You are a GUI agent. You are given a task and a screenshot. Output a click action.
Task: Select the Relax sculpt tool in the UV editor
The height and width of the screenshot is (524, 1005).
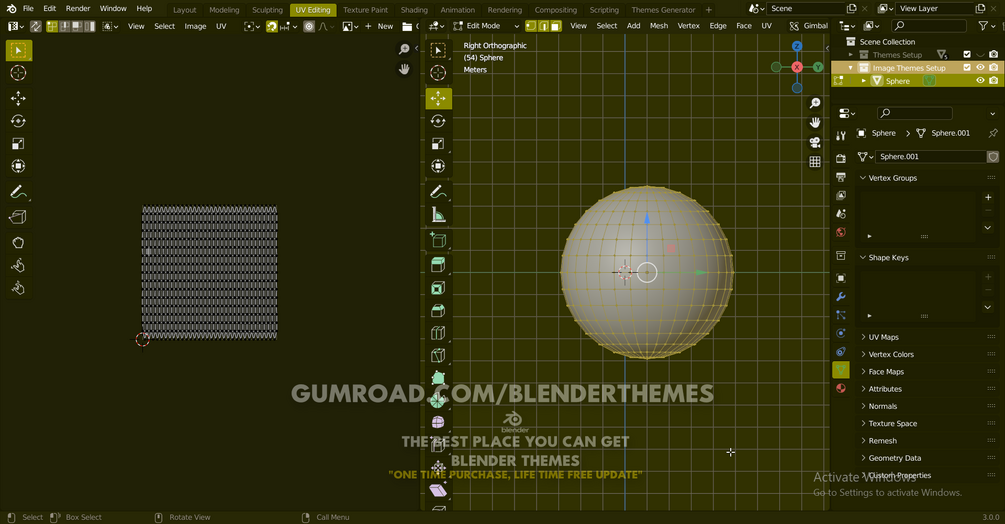(x=18, y=265)
